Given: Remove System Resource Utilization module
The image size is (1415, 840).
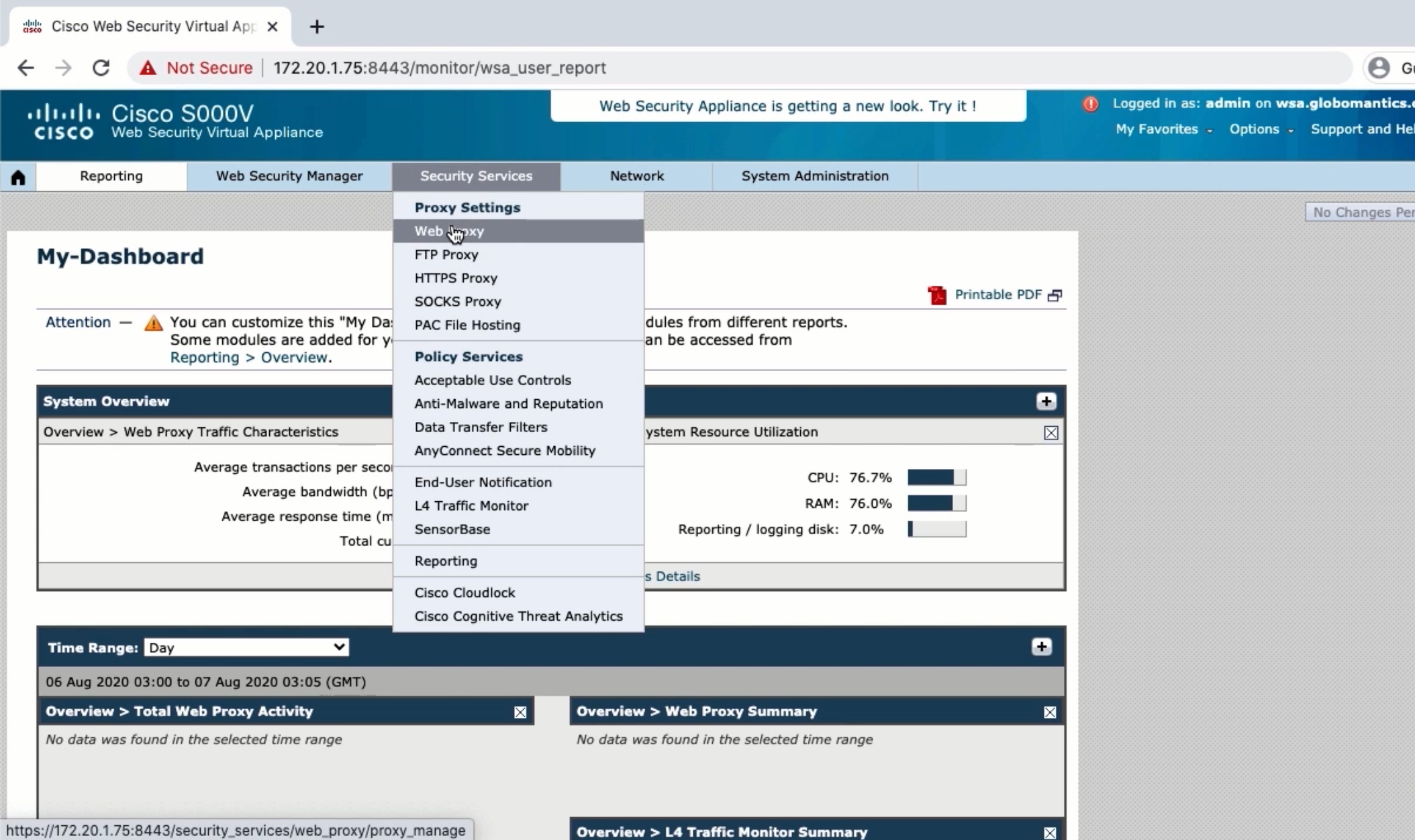Looking at the screenshot, I should 1051,433.
